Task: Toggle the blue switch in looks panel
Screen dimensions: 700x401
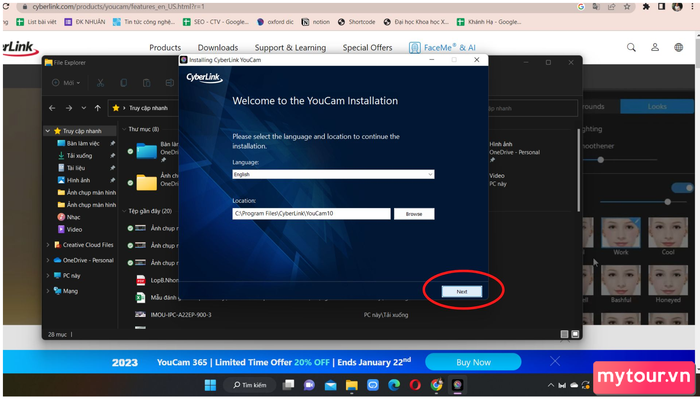Action: 683,188
